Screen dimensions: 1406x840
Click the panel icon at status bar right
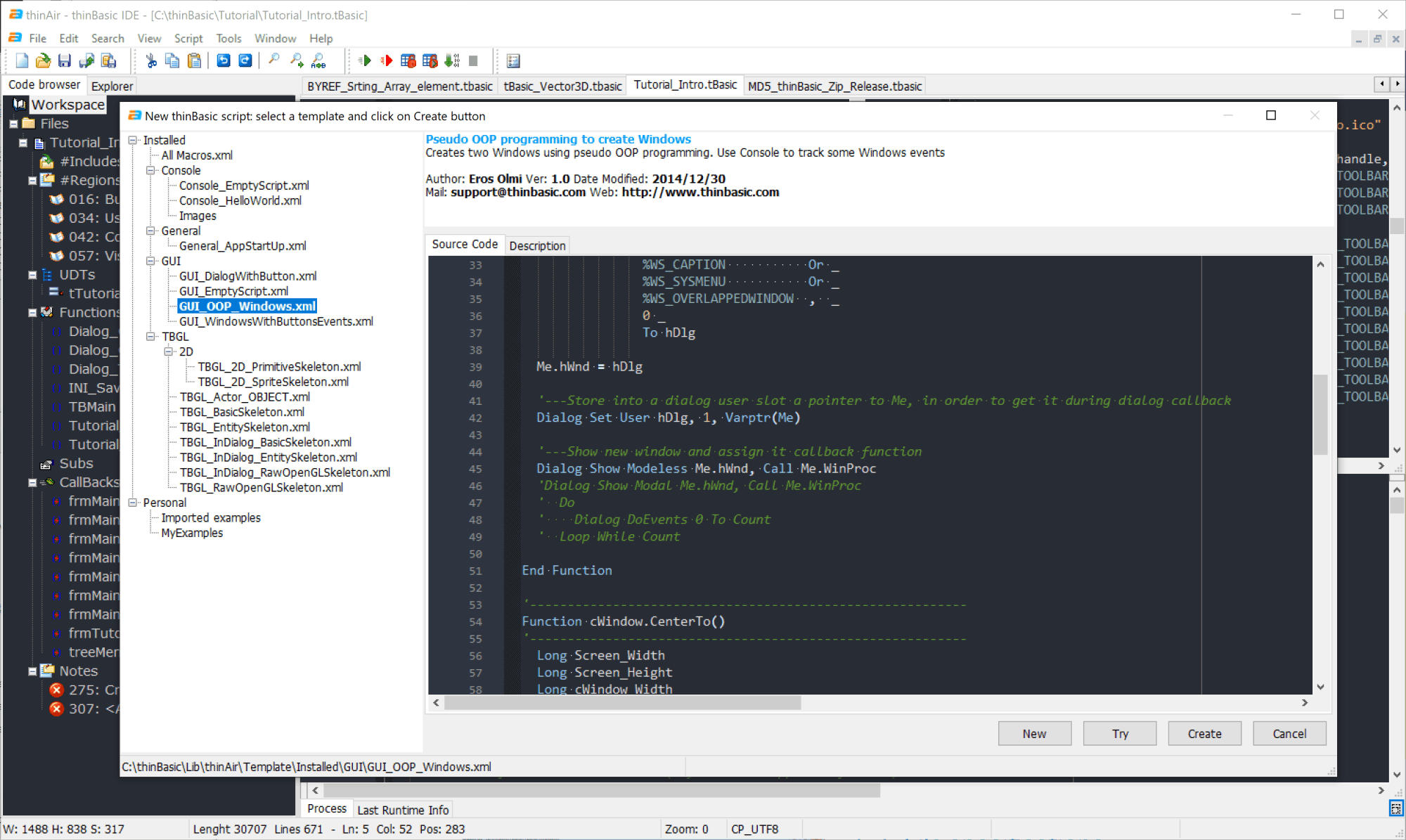click(1396, 808)
